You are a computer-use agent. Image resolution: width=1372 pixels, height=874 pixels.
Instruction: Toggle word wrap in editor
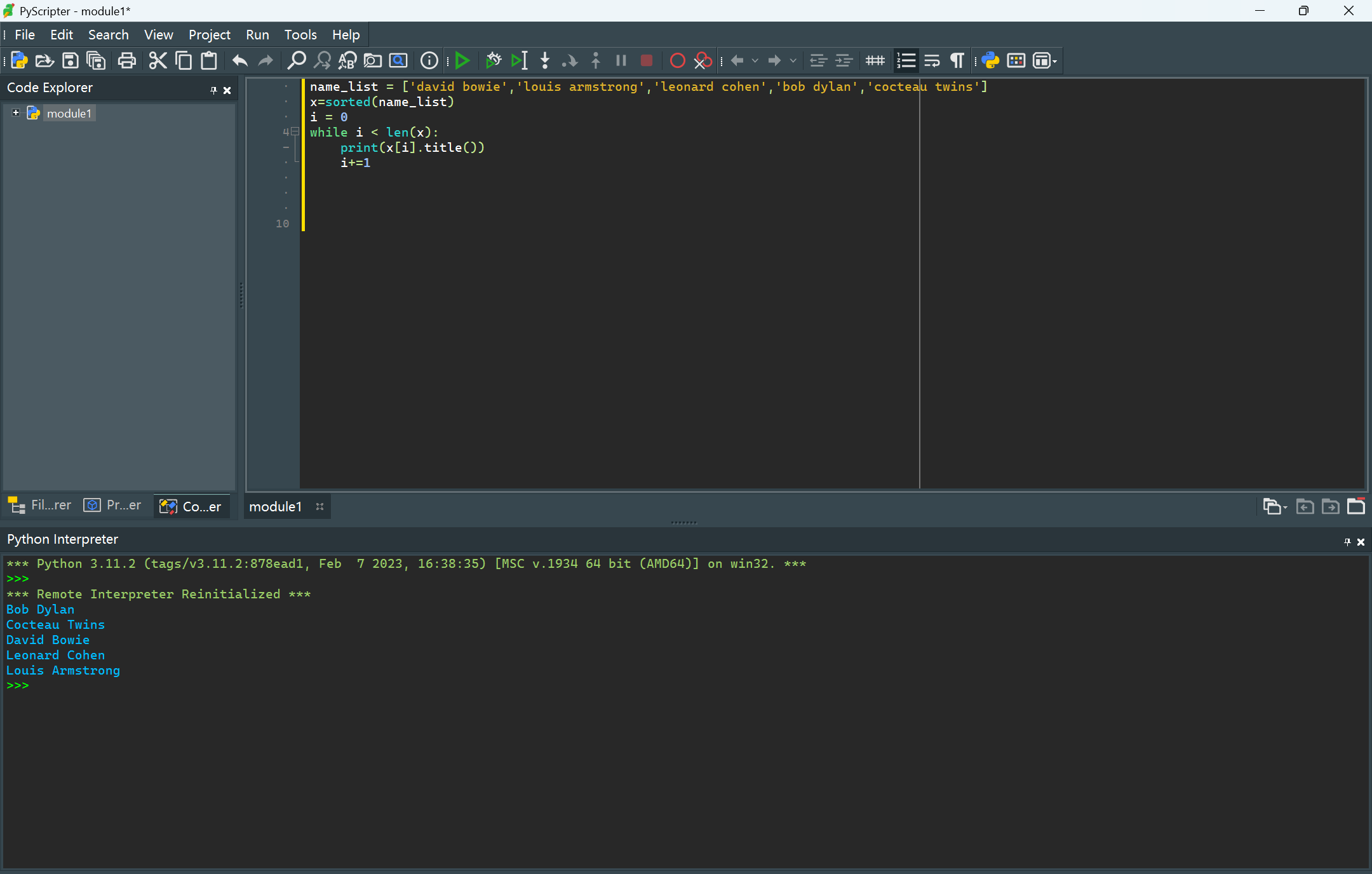click(932, 61)
